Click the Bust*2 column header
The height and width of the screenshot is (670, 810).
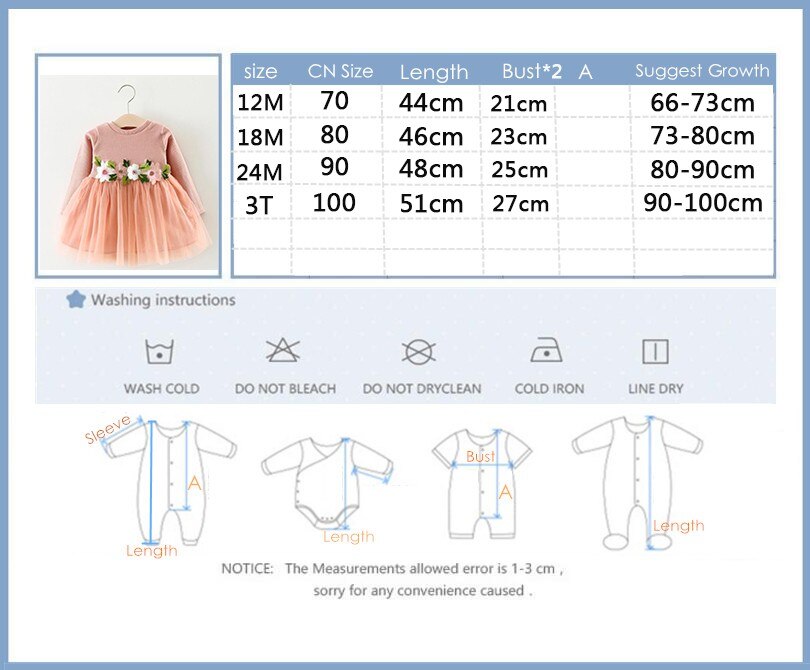pos(532,71)
